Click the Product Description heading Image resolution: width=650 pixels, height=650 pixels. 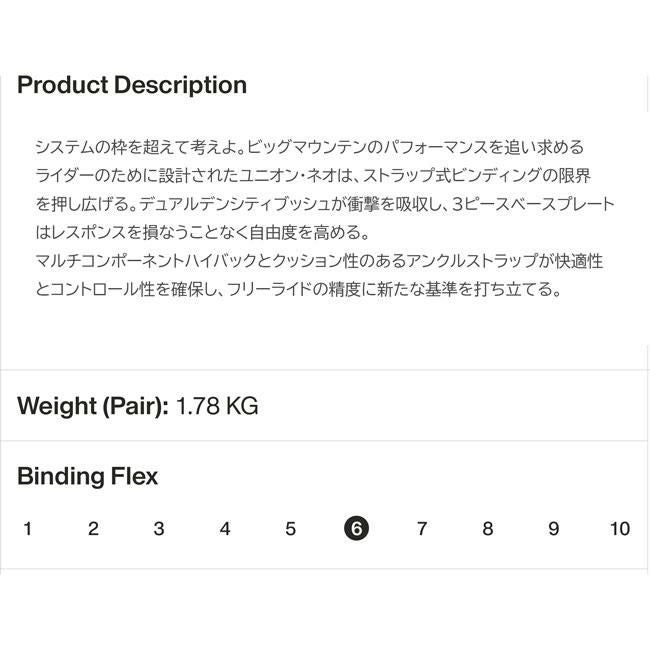(x=132, y=85)
